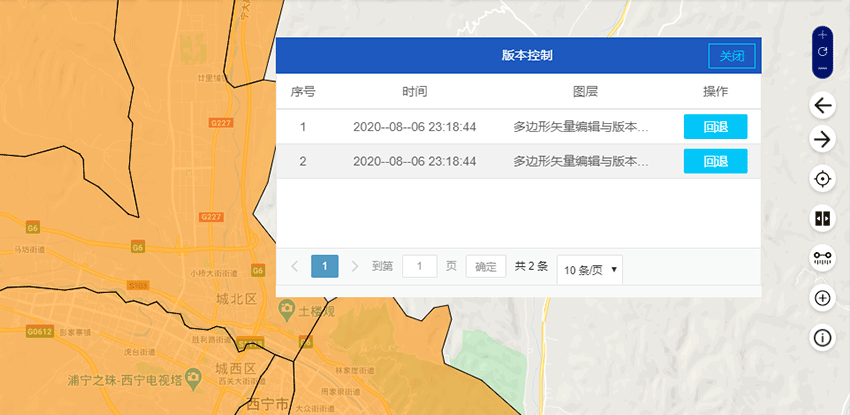Viewport: 850px width, 415px height.
Task: Select the distance measurement tool
Action: (823, 258)
